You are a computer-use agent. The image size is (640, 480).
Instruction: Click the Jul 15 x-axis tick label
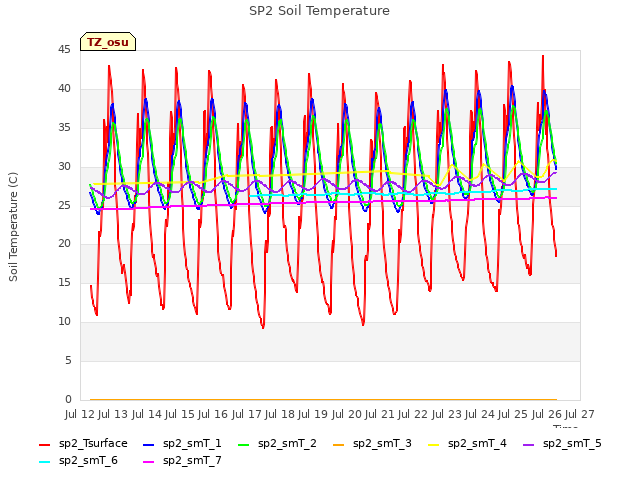180,414
